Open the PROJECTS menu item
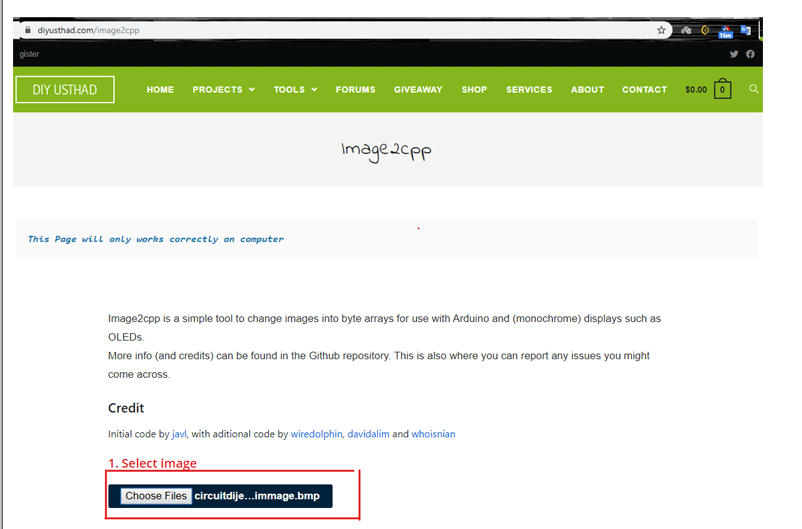Screen dimensions: 802x529 217,90
